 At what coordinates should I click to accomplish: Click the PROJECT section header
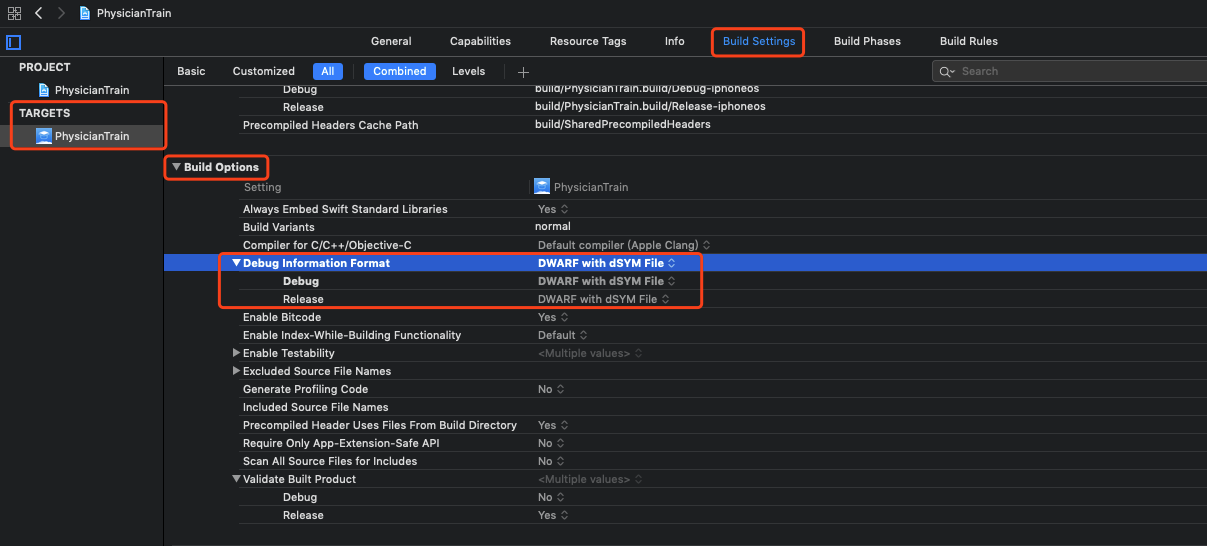[45, 67]
